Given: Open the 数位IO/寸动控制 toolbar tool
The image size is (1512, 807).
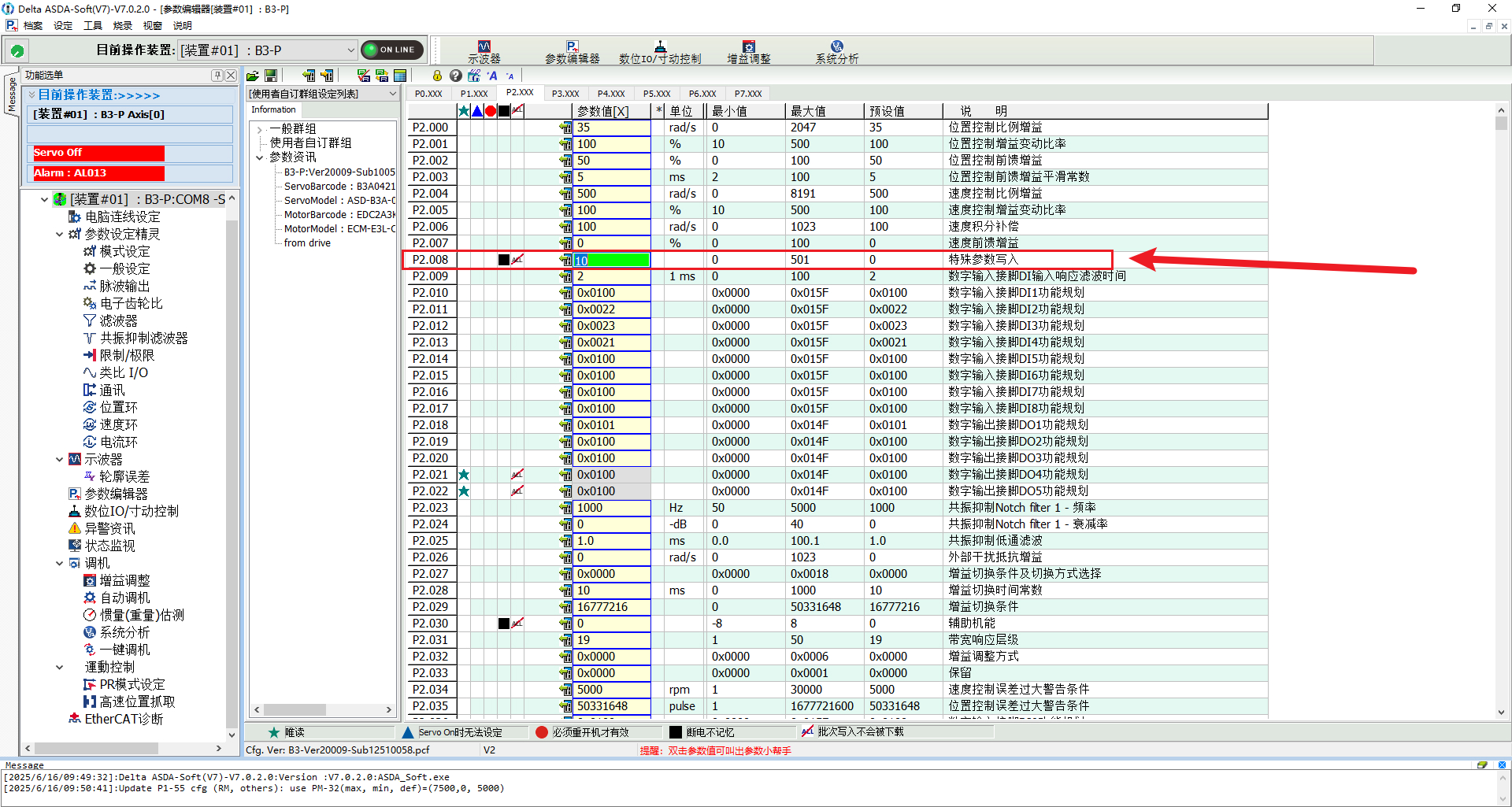Looking at the screenshot, I should click(660, 52).
